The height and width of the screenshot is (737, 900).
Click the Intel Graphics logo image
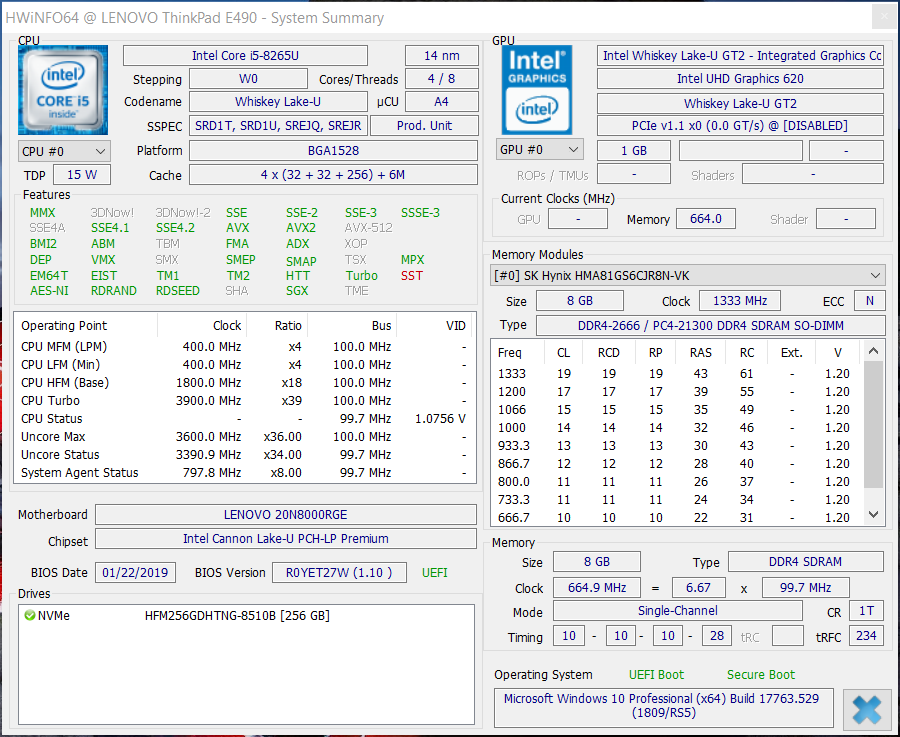coord(537,90)
